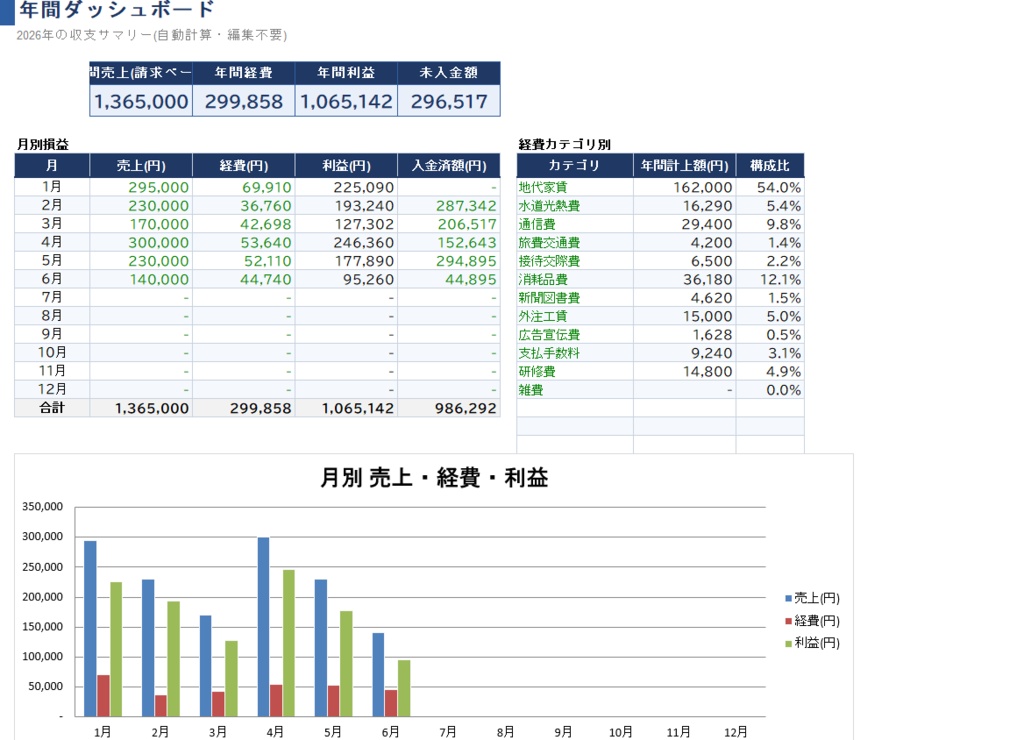Select the 研修費 category cell
This screenshot has width=1024, height=740.
click(x=575, y=371)
